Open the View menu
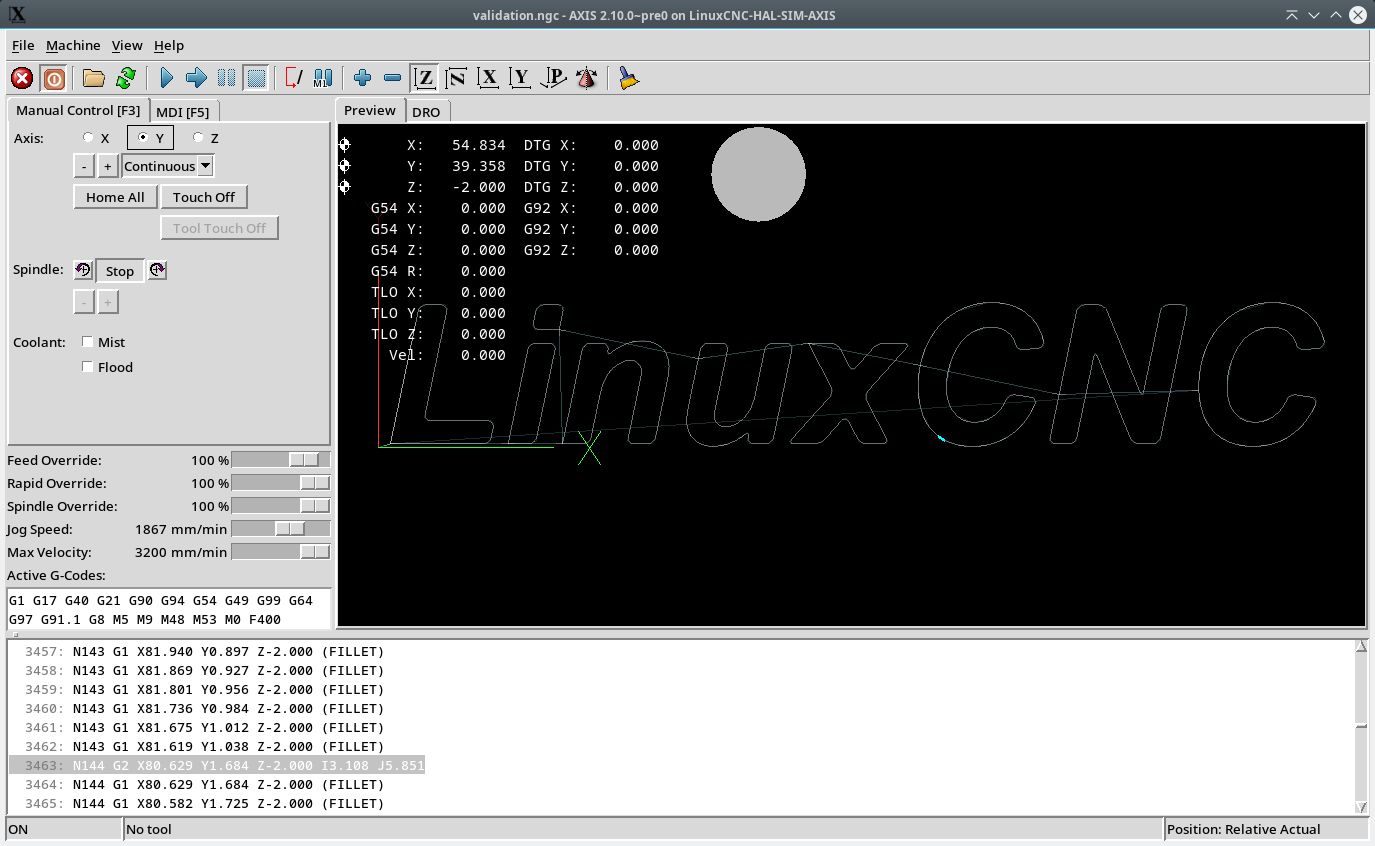Viewport: 1375px width, 846px height. pos(127,45)
